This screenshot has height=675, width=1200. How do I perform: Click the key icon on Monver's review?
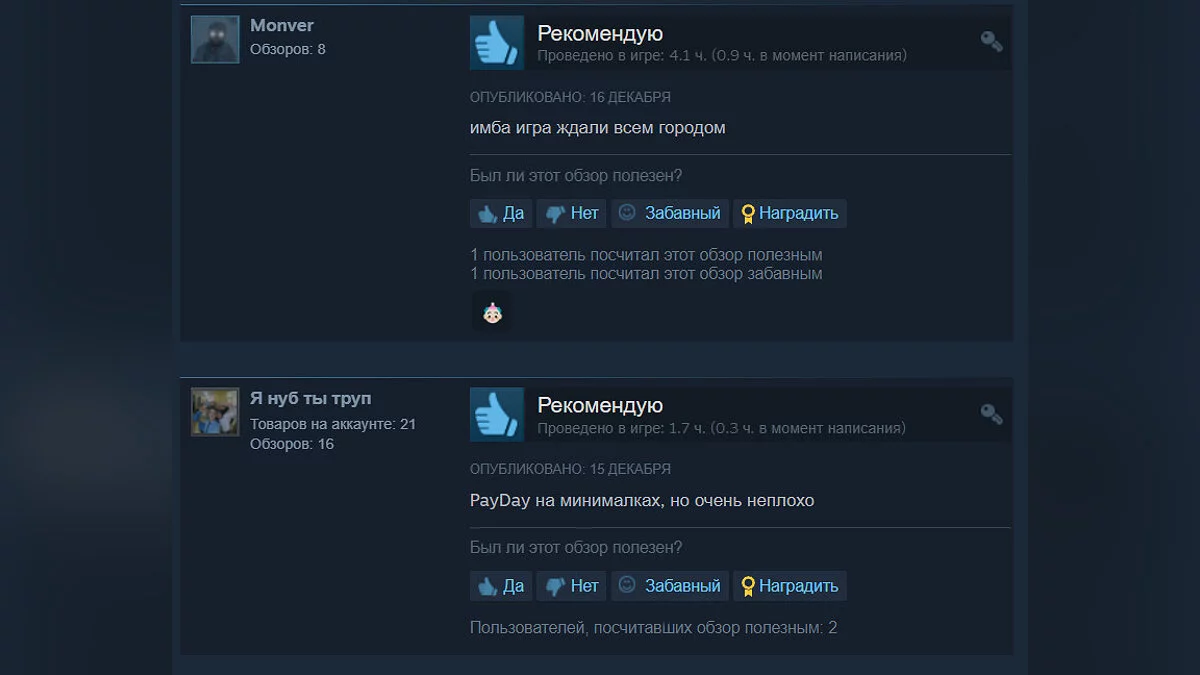tap(991, 41)
